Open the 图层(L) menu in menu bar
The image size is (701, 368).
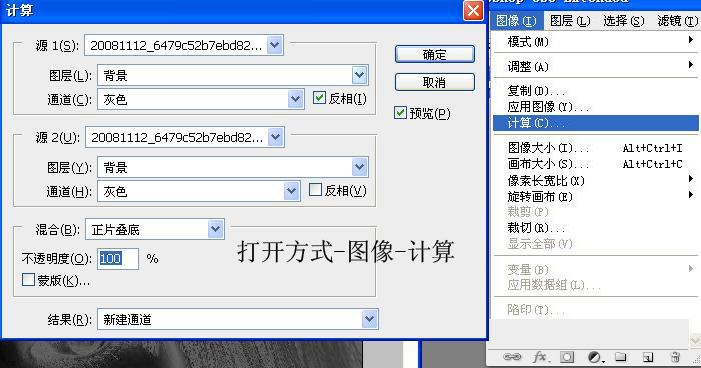pyautogui.click(x=570, y=21)
